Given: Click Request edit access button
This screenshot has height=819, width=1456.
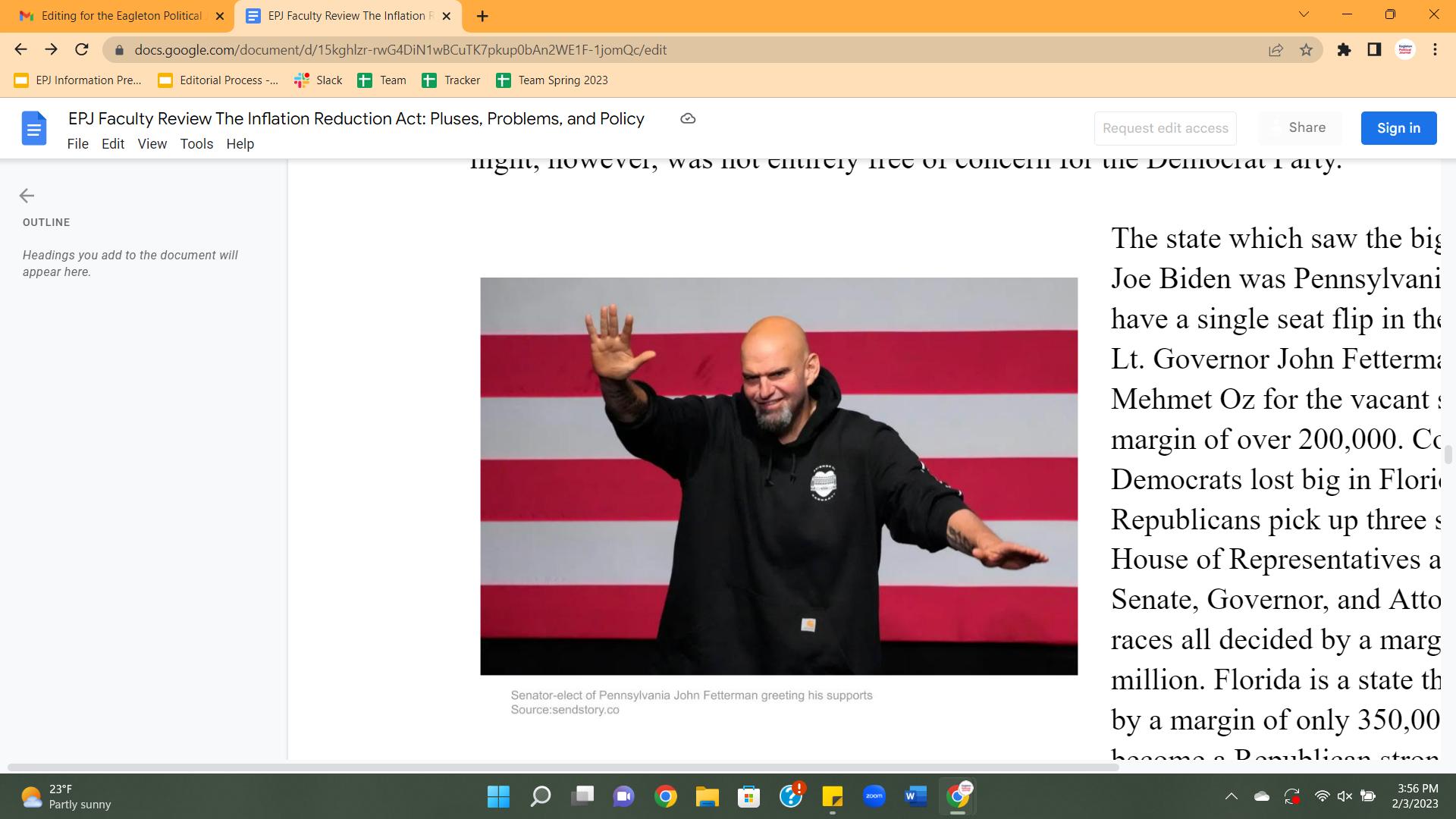Looking at the screenshot, I should click(x=1165, y=128).
